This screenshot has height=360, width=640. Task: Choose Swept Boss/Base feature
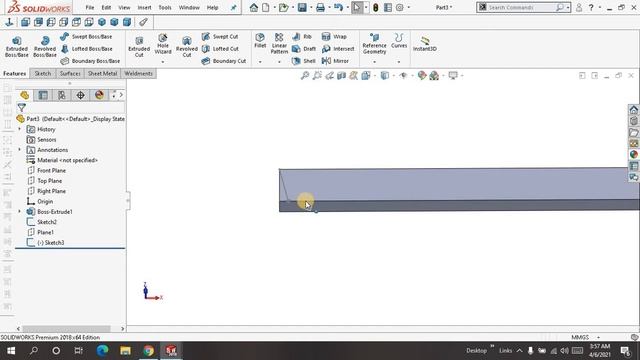(x=86, y=37)
